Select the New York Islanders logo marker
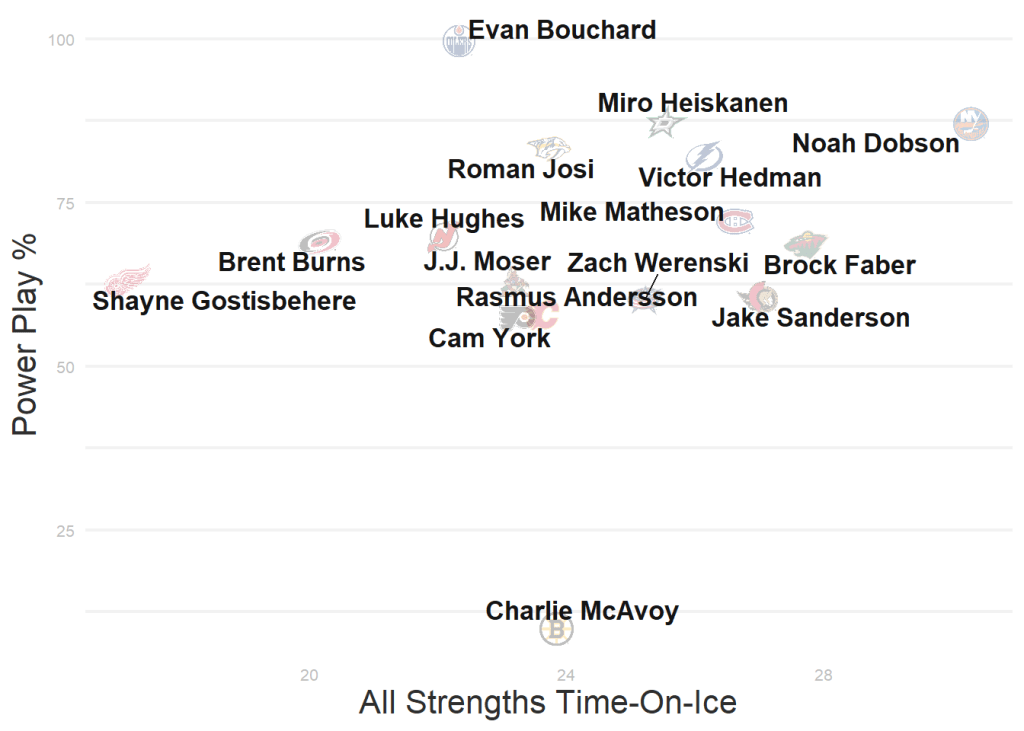The image size is (1024, 731). (x=971, y=124)
